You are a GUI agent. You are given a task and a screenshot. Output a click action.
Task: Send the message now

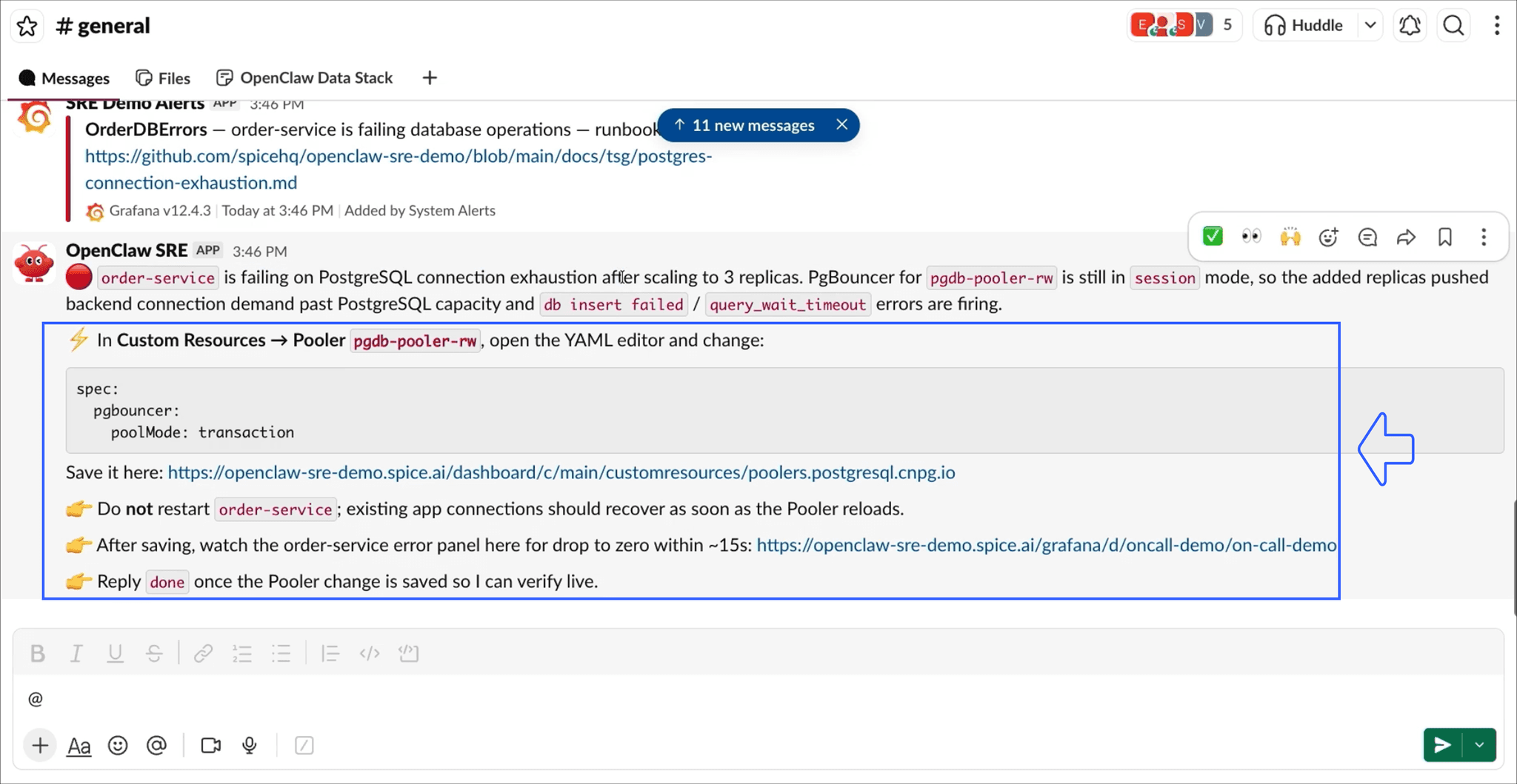click(x=1442, y=745)
